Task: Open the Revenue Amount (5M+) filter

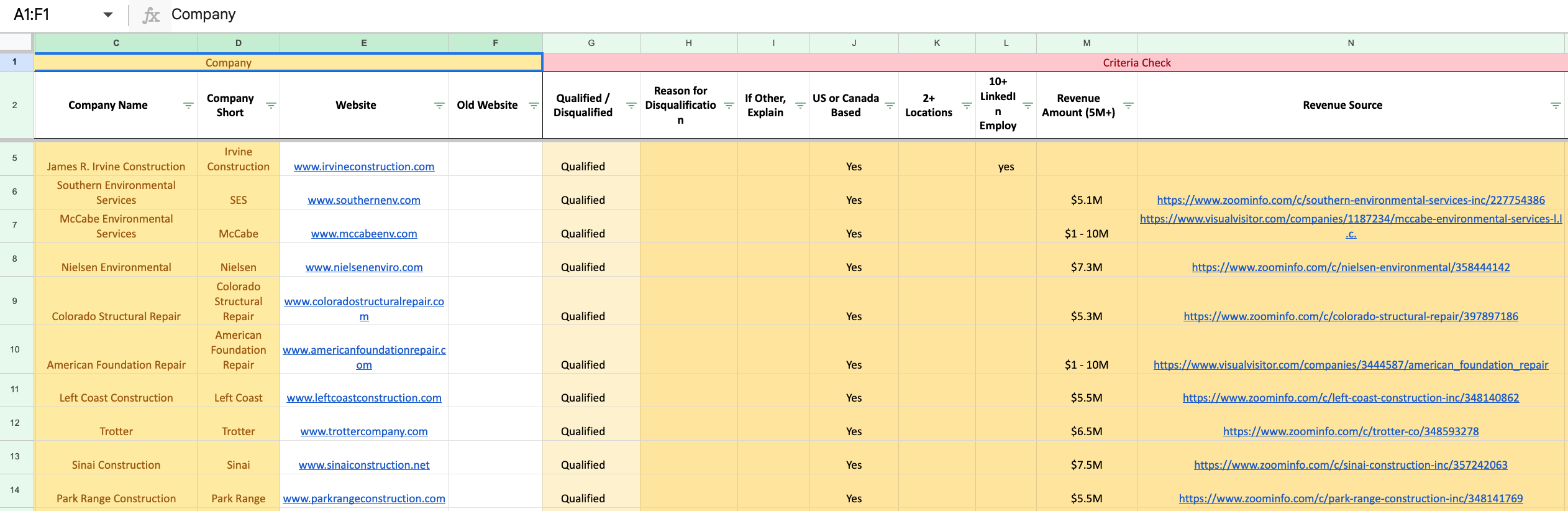Action: coord(1128,106)
